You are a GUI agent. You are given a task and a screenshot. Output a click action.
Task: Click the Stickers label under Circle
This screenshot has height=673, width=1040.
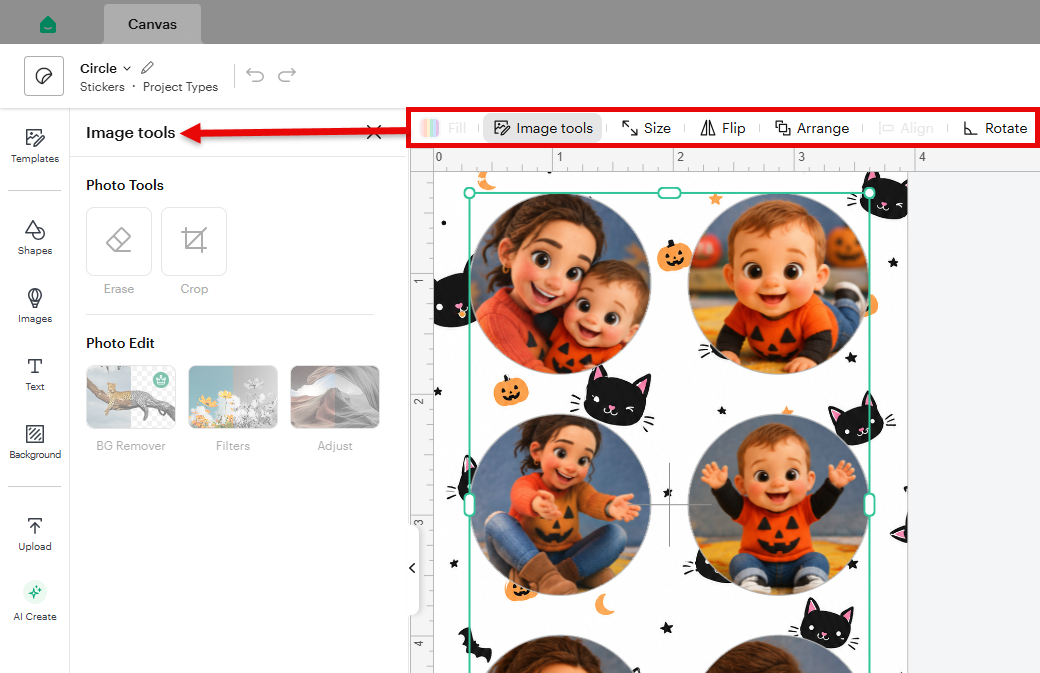click(102, 87)
